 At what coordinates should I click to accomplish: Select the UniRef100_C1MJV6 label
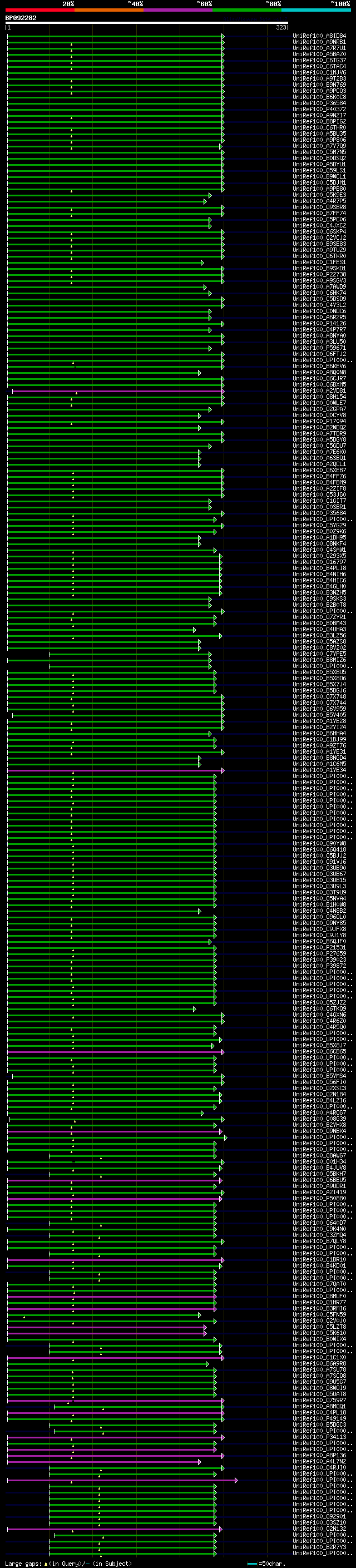point(319,73)
